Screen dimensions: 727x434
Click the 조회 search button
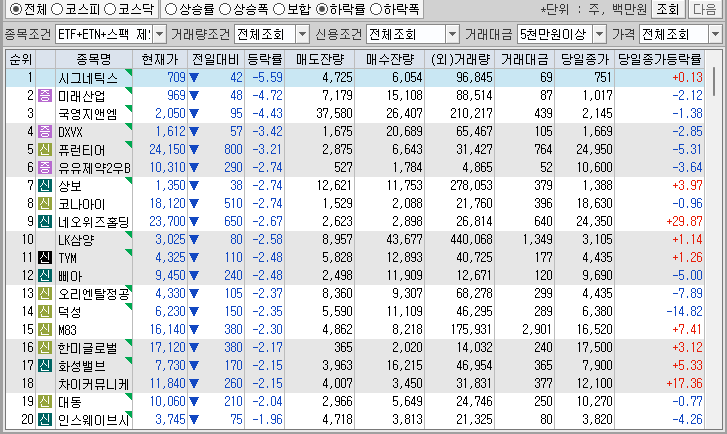click(x=668, y=9)
